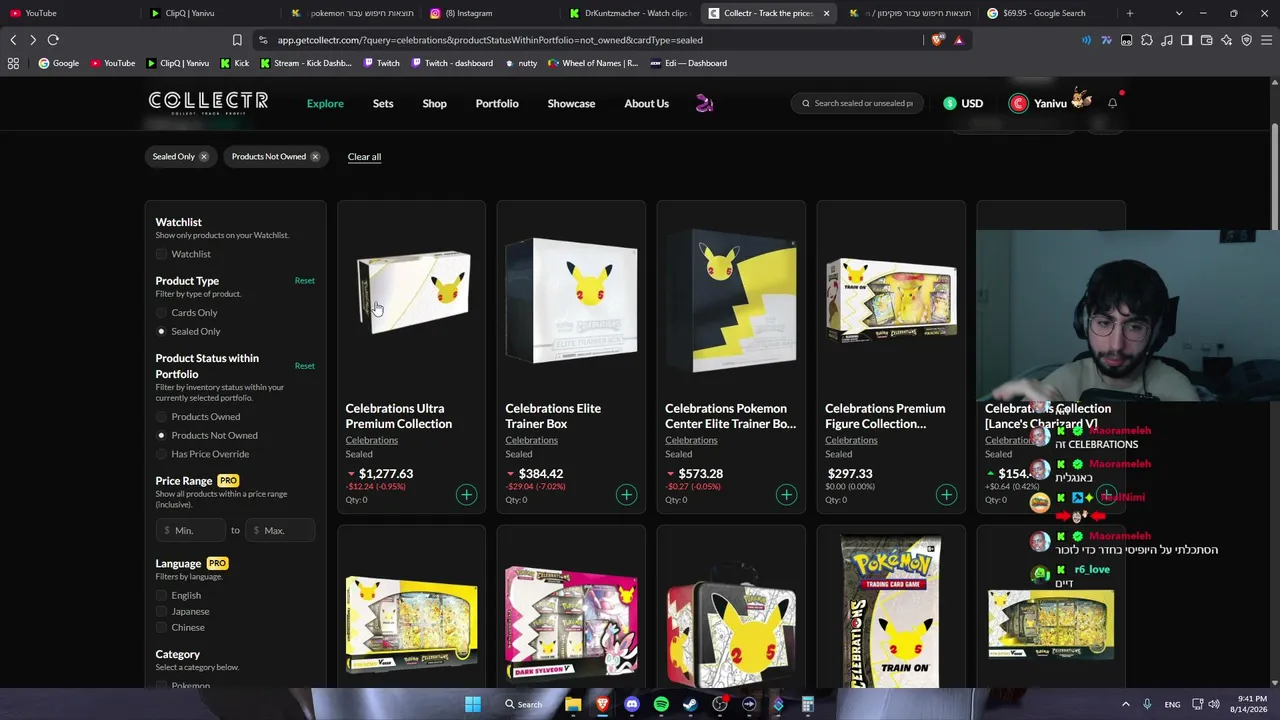Open the Shop navigation item
This screenshot has width=1280, height=720.
434,103
